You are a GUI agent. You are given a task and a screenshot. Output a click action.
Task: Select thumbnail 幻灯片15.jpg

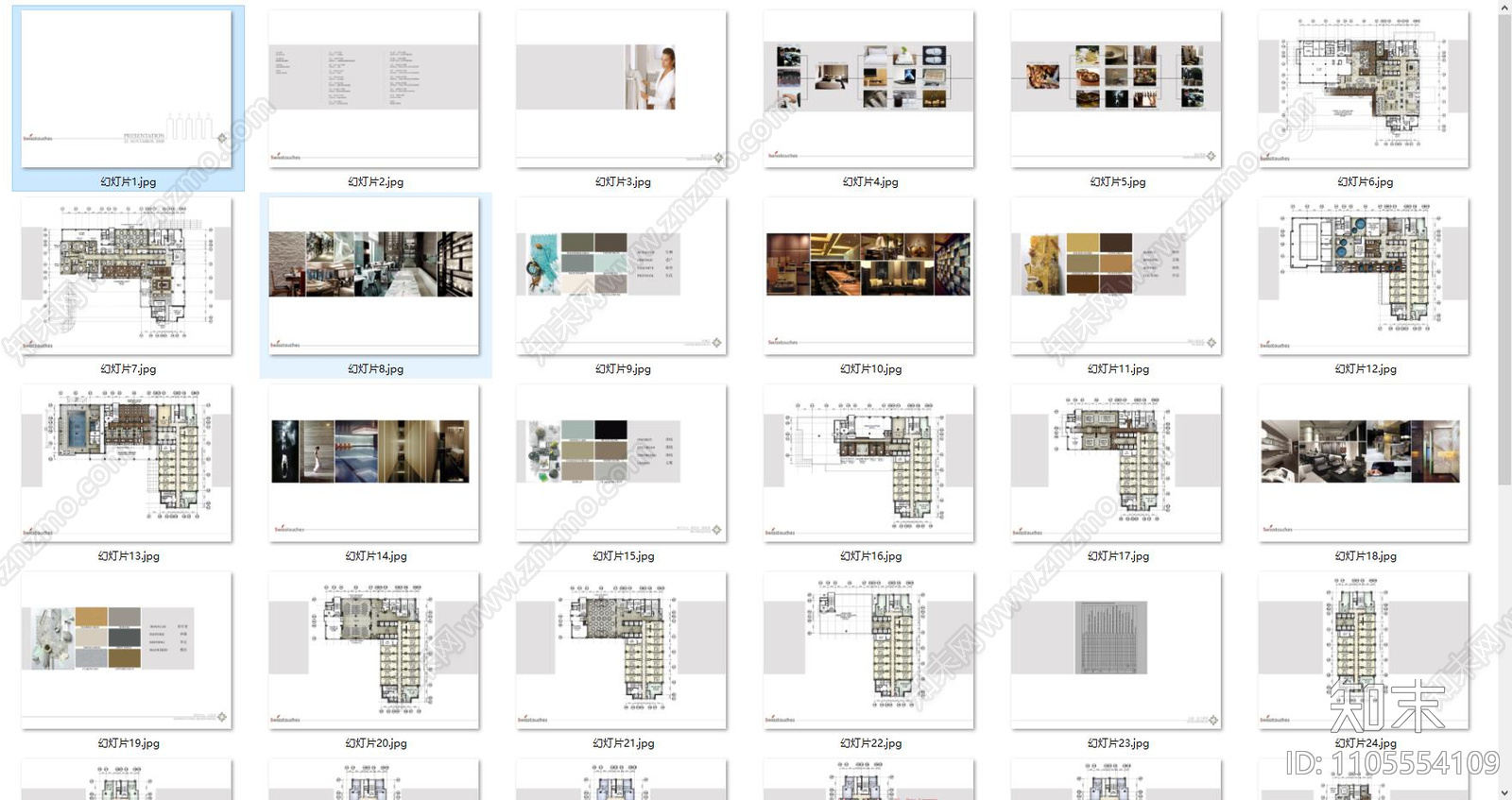[x=622, y=463]
